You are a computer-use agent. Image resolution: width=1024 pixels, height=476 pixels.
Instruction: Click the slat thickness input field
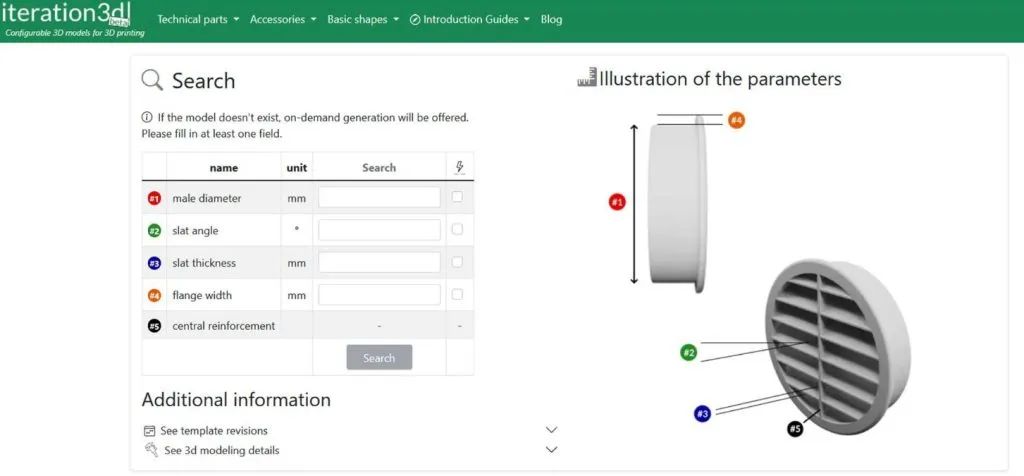(x=379, y=262)
